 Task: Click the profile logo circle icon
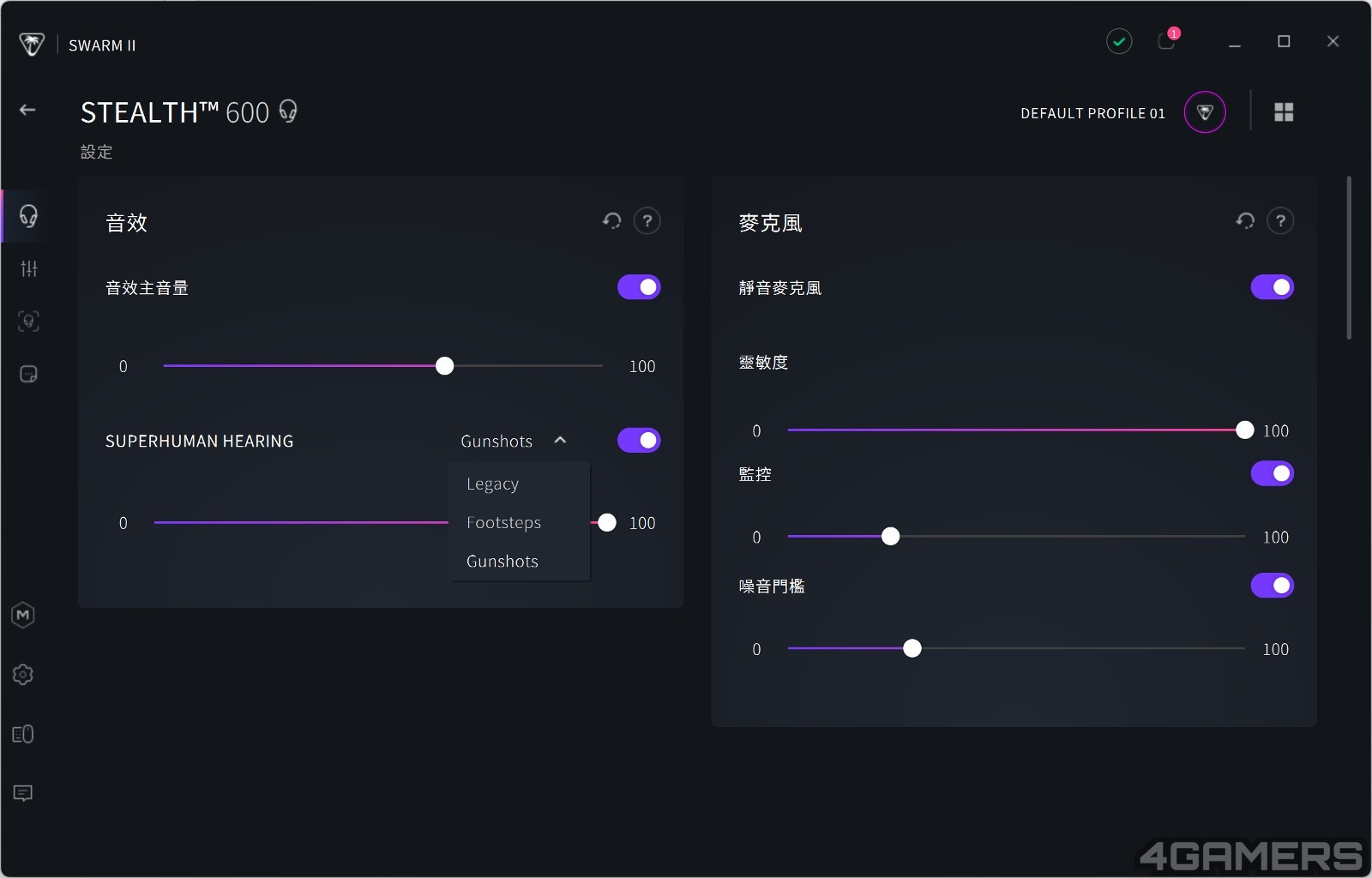click(x=1205, y=112)
